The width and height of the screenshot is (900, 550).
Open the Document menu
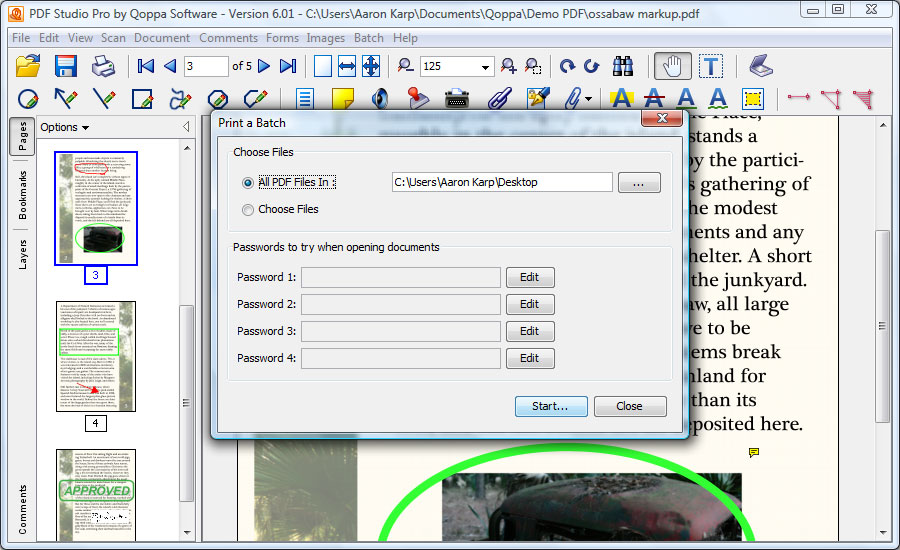162,38
